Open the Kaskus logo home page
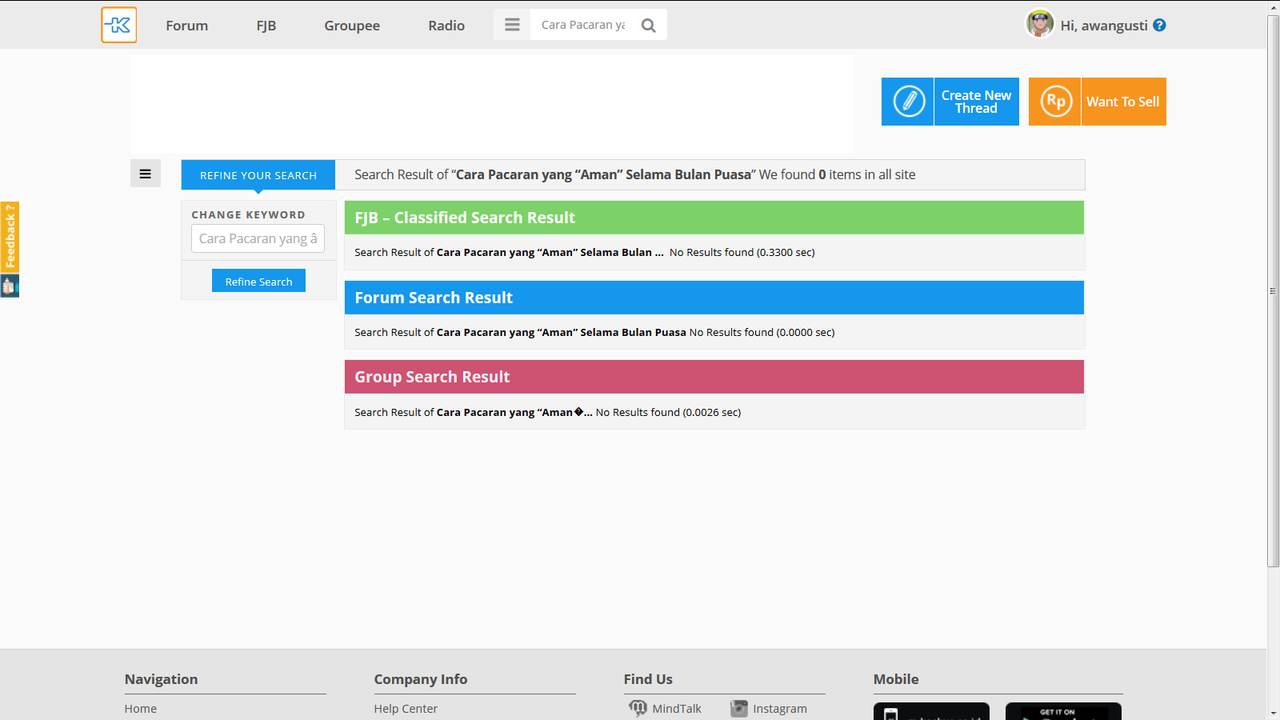The height and width of the screenshot is (720, 1280). point(119,25)
